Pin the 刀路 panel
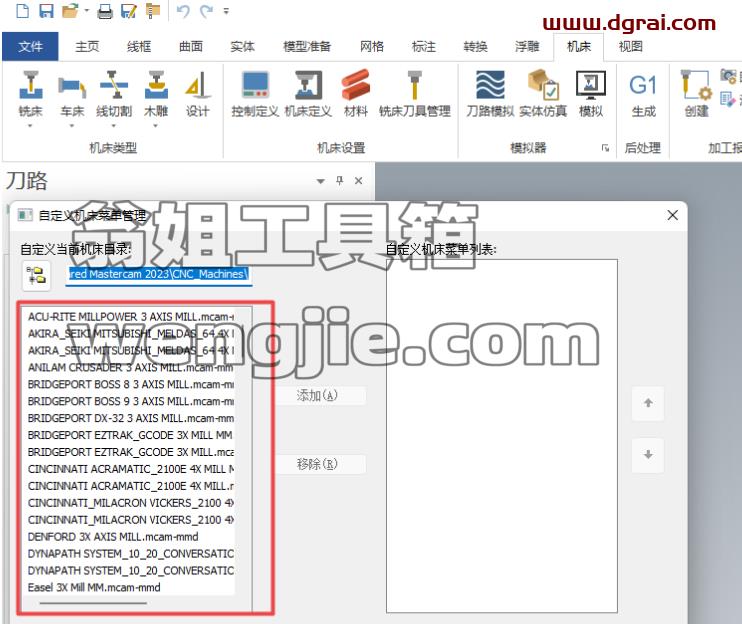The image size is (742, 624). tap(339, 180)
